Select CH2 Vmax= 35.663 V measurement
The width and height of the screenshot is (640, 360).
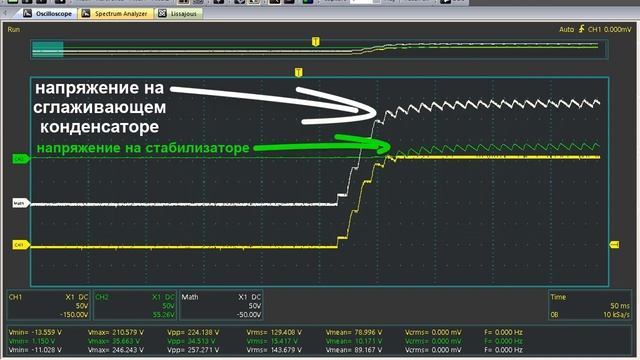(x=114, y=341)
